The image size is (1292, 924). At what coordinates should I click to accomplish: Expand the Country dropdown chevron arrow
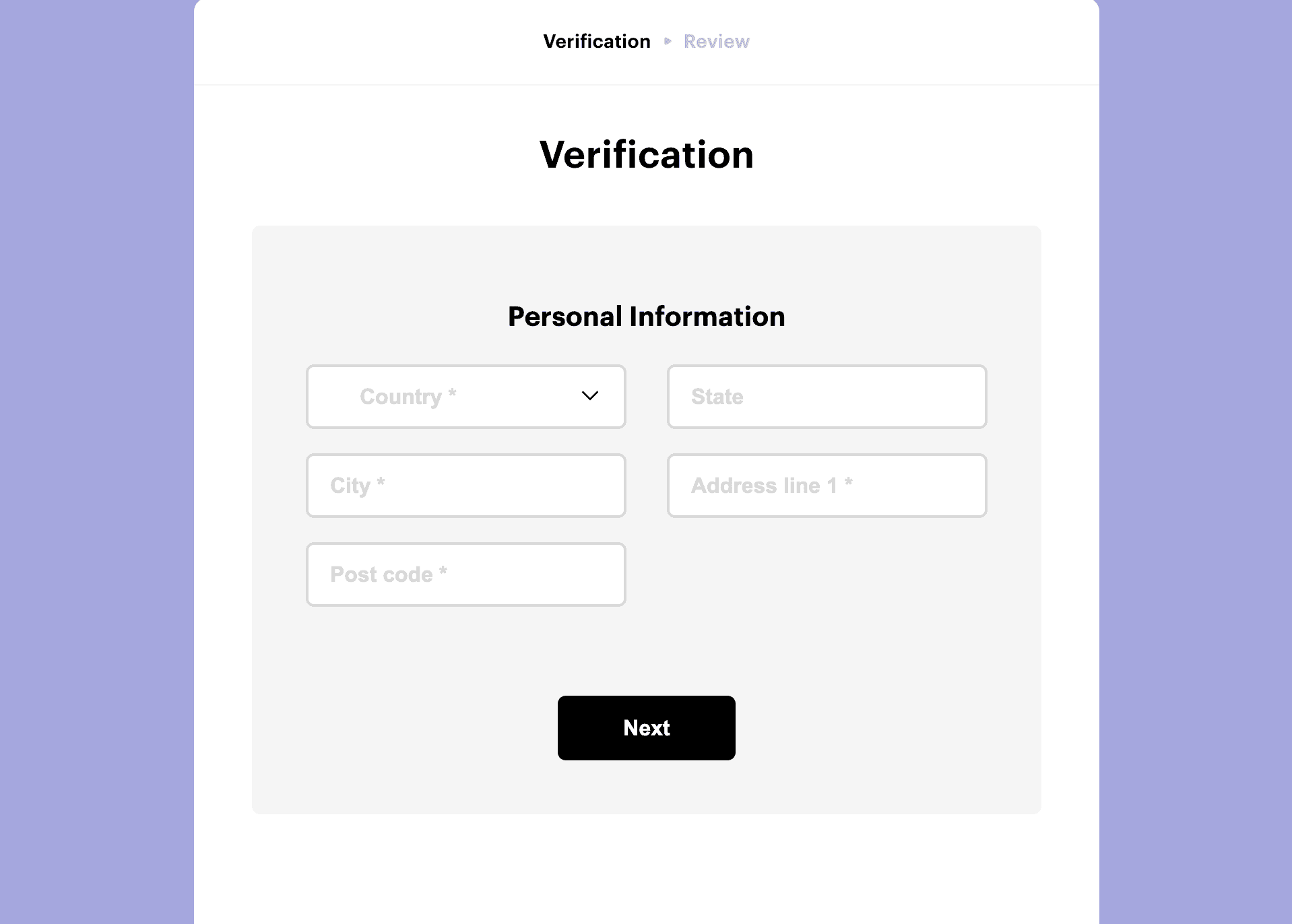pyautogui.click(x=589, y=396)
